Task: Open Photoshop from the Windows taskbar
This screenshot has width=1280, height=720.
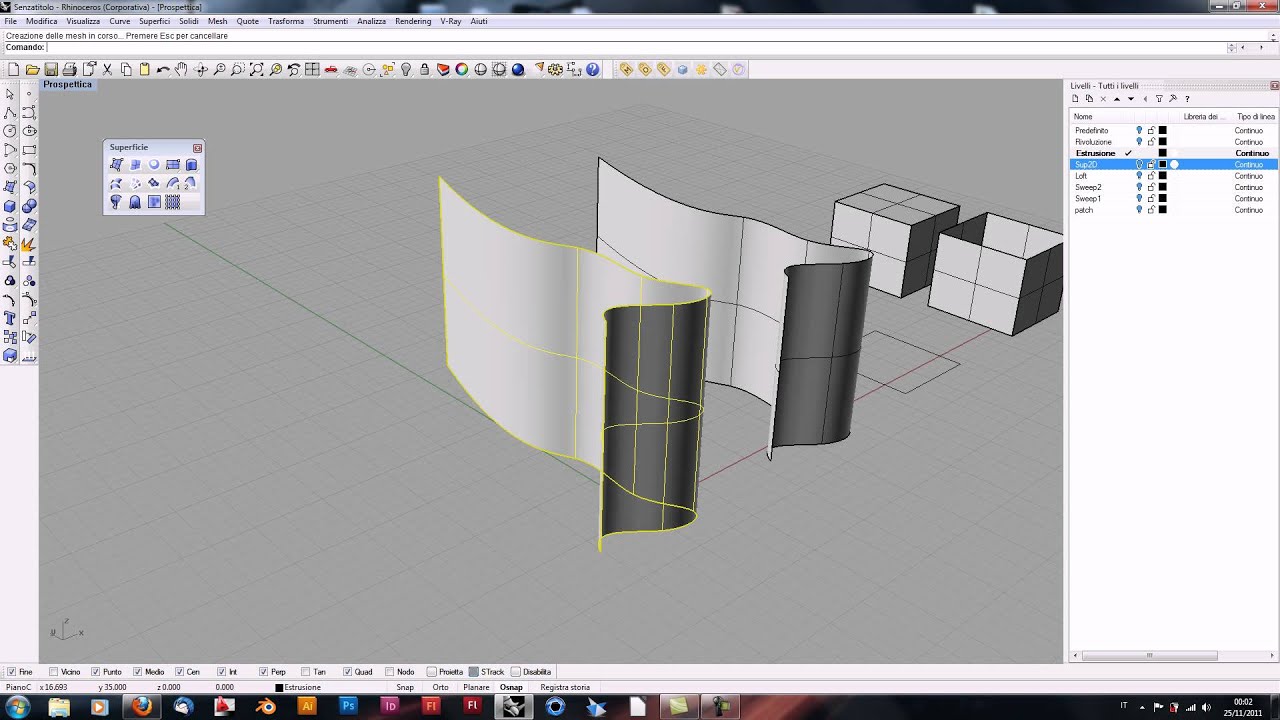Action: (x=348, y=706)
